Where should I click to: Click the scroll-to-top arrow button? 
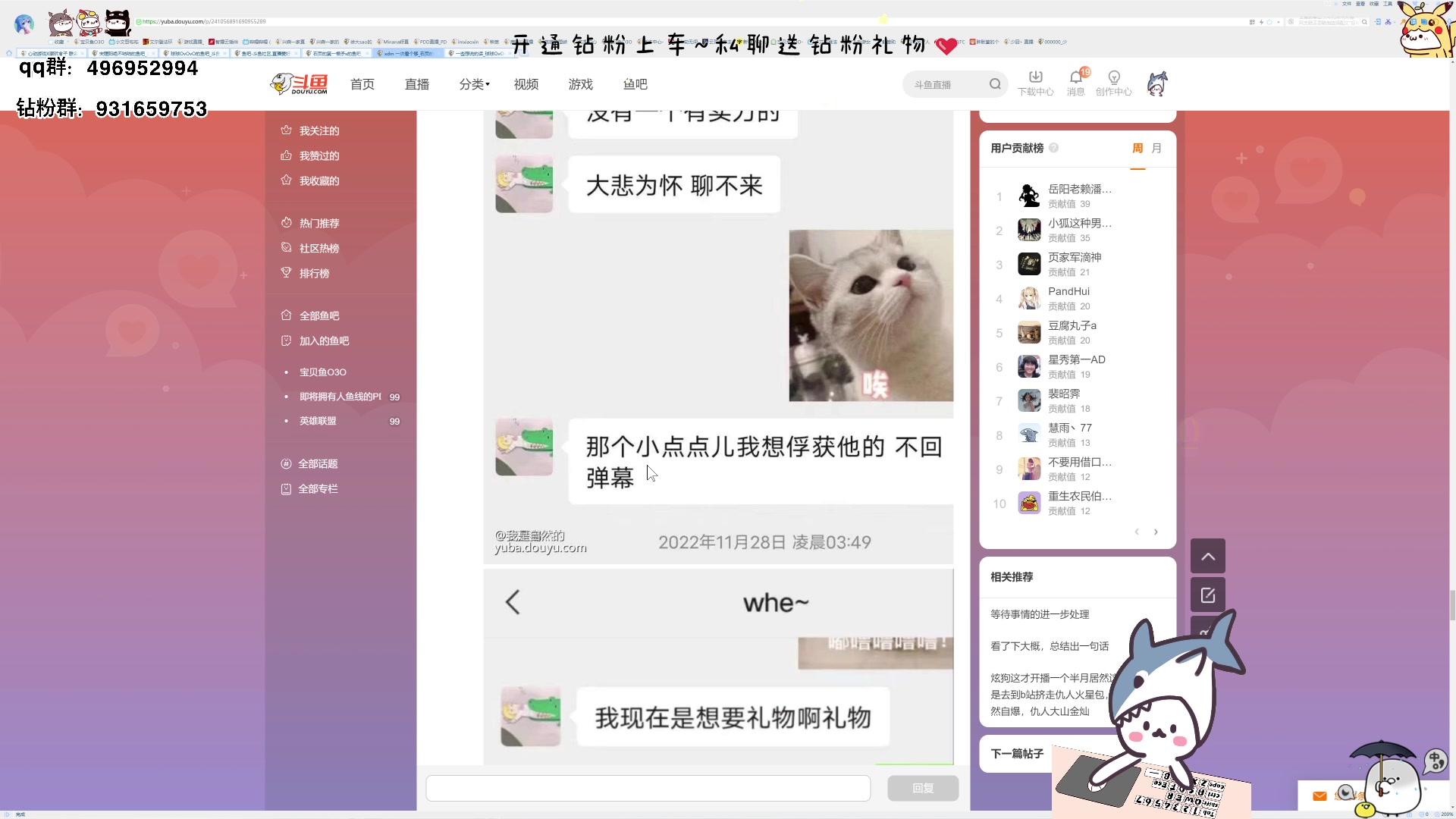pyautogui.click(x=1208, y=557)
